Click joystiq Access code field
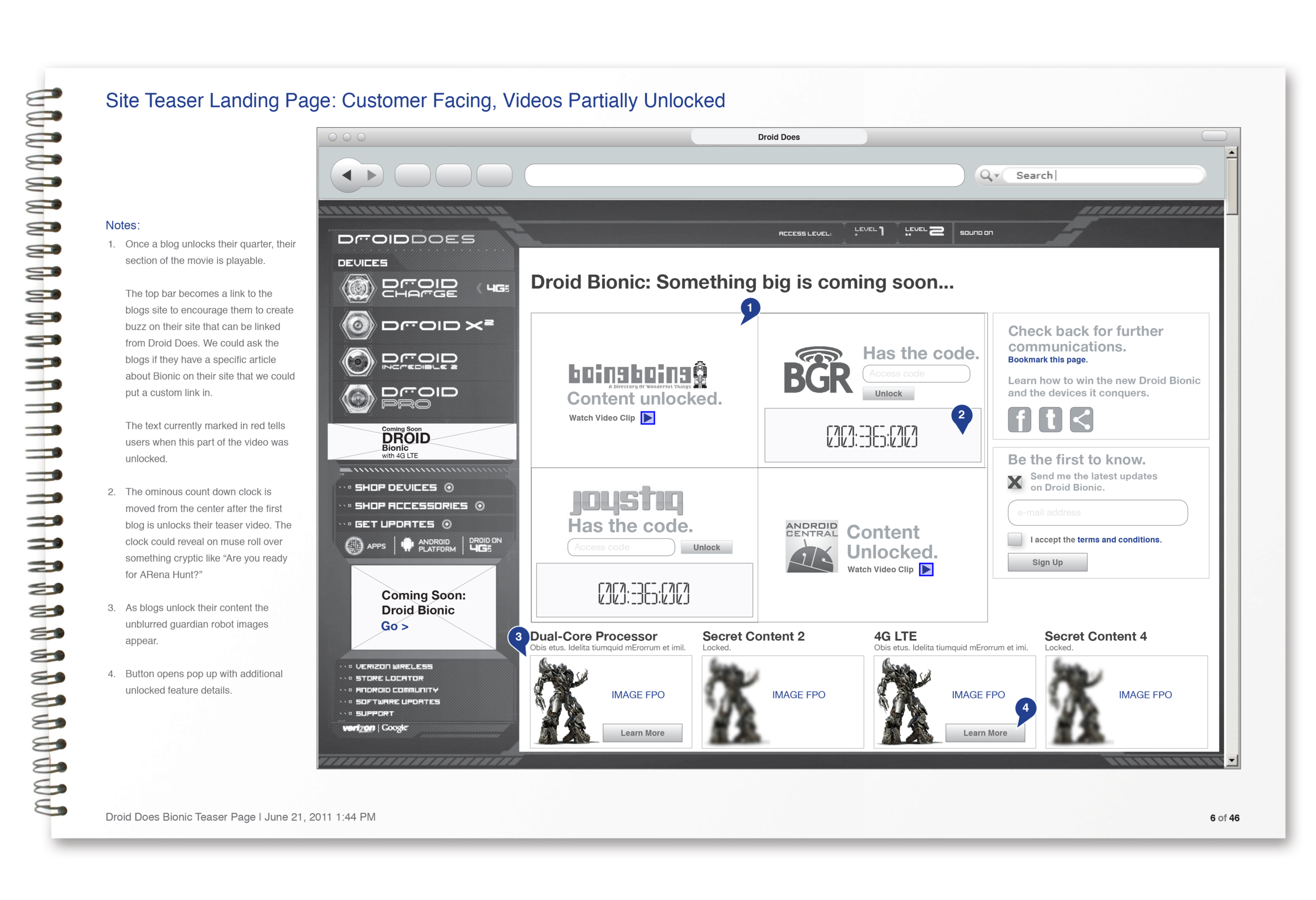 coord(621,547)
